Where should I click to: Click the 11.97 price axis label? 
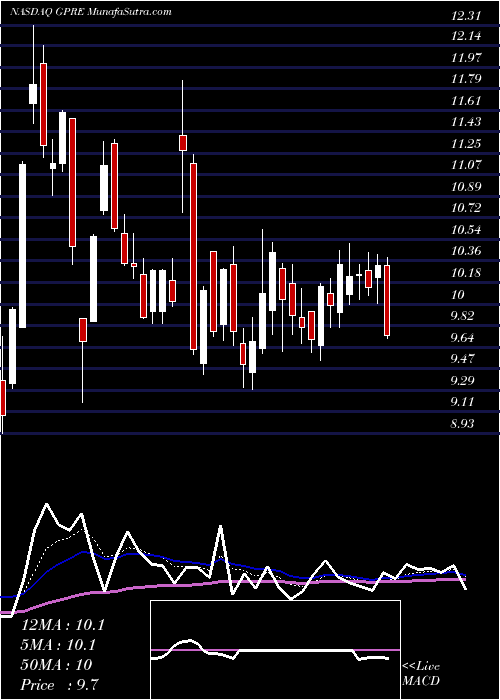coord(466,58)
